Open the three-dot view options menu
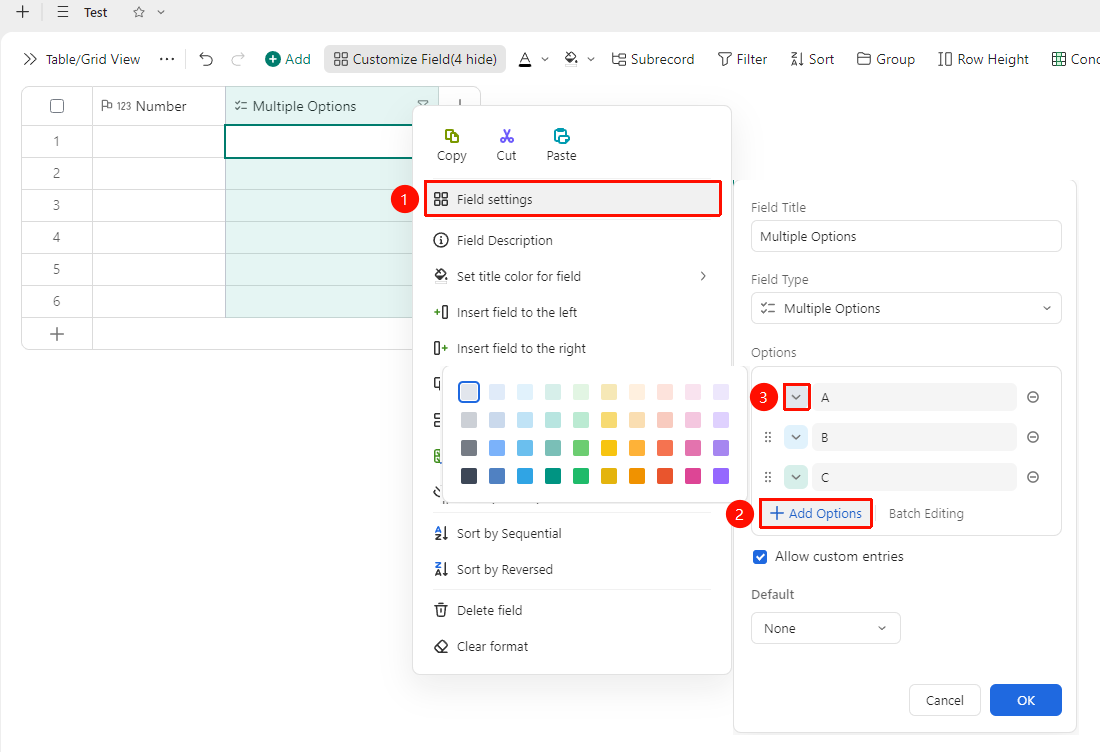The height and width of the screenshot is (752, 1100). [x=167, y=59]
